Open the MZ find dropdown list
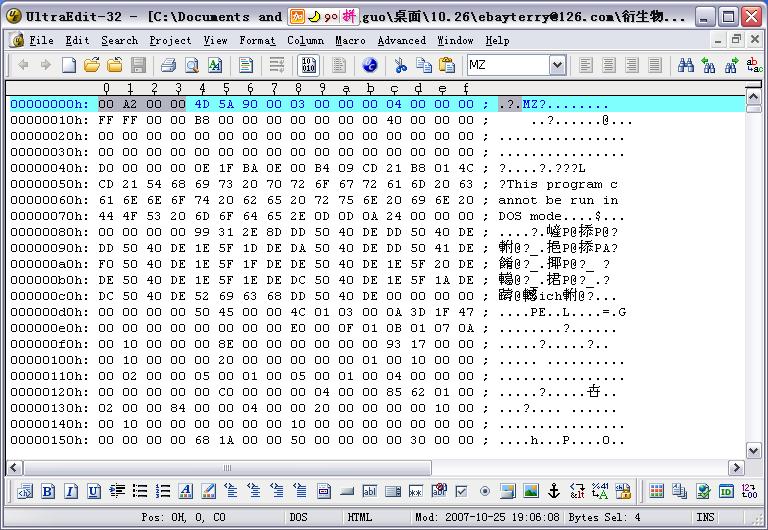768x530 pixels. click(x=557, y=65)
